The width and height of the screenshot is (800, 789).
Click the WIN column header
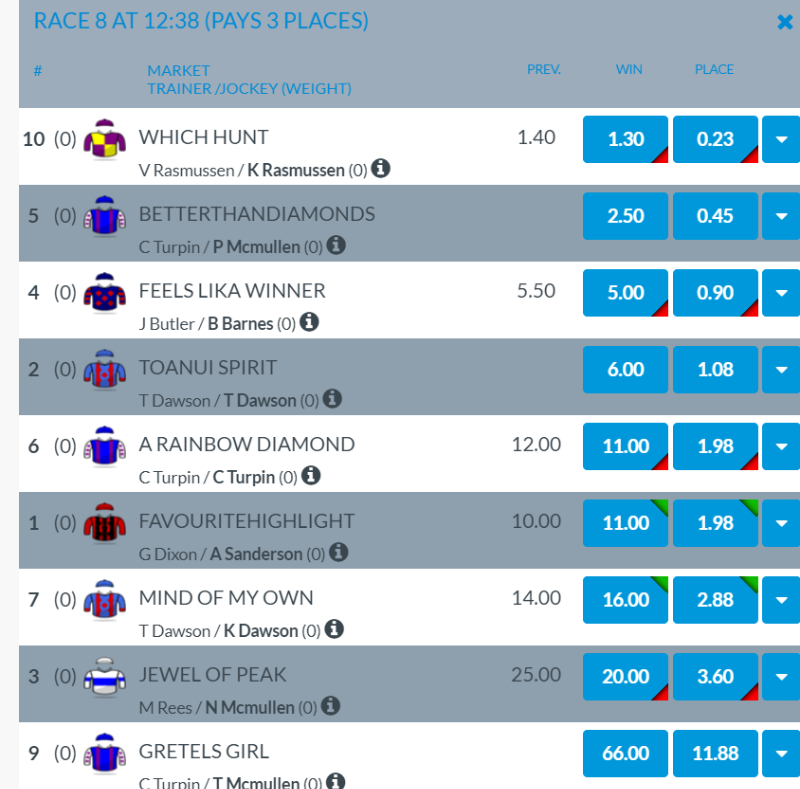[629, 70]
